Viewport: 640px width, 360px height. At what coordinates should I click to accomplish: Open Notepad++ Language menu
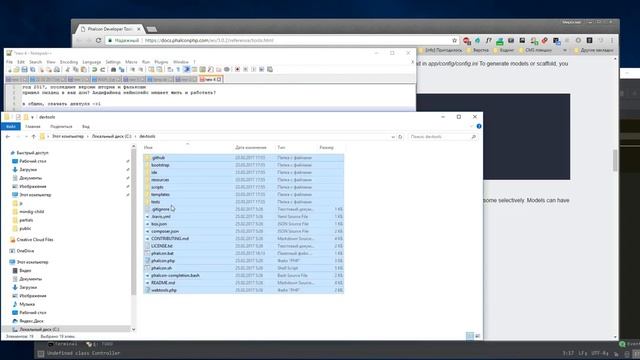[x=91, y=62]
